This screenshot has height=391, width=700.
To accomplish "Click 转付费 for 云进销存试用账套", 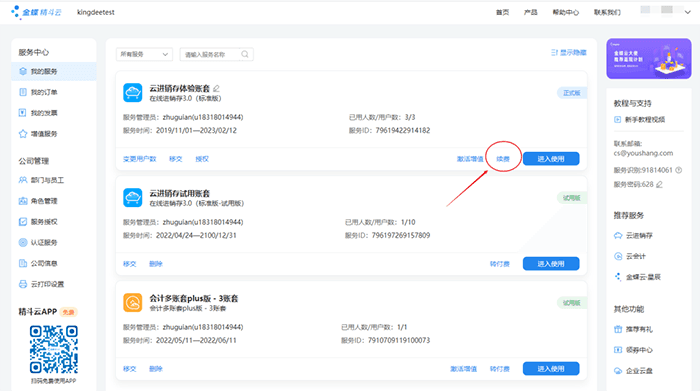I will pyautogui.click(x=500, y=264).
